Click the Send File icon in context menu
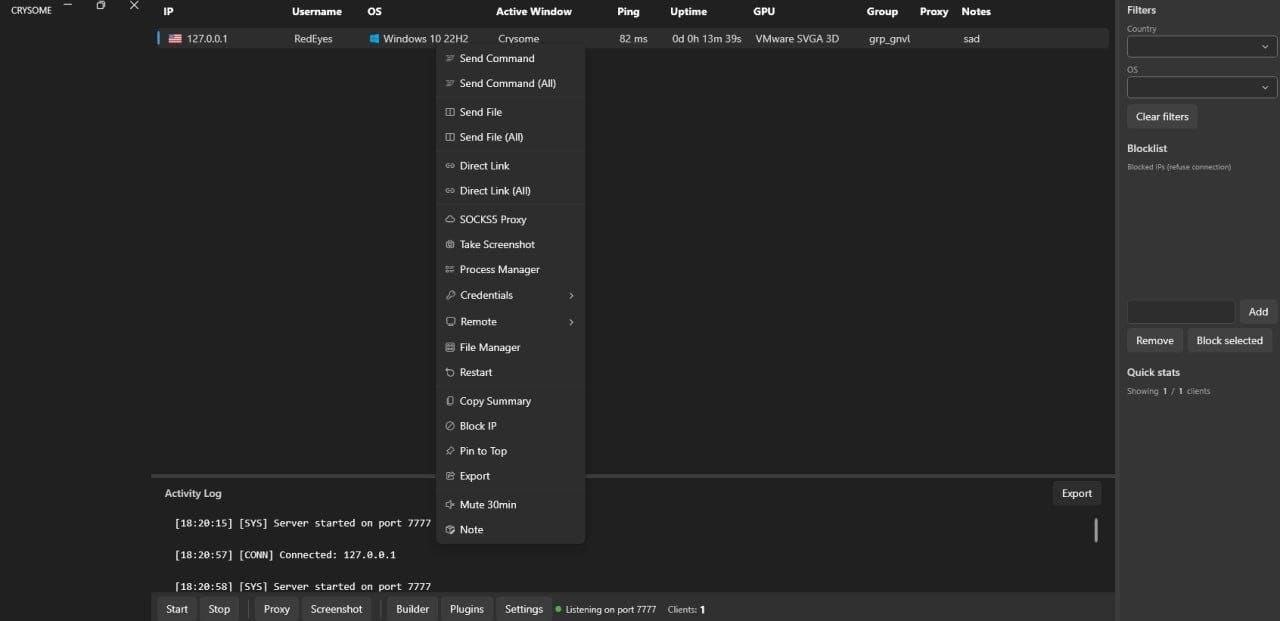Image resolution: width=1280 pixels, height=621 pixels. point(450,112)
